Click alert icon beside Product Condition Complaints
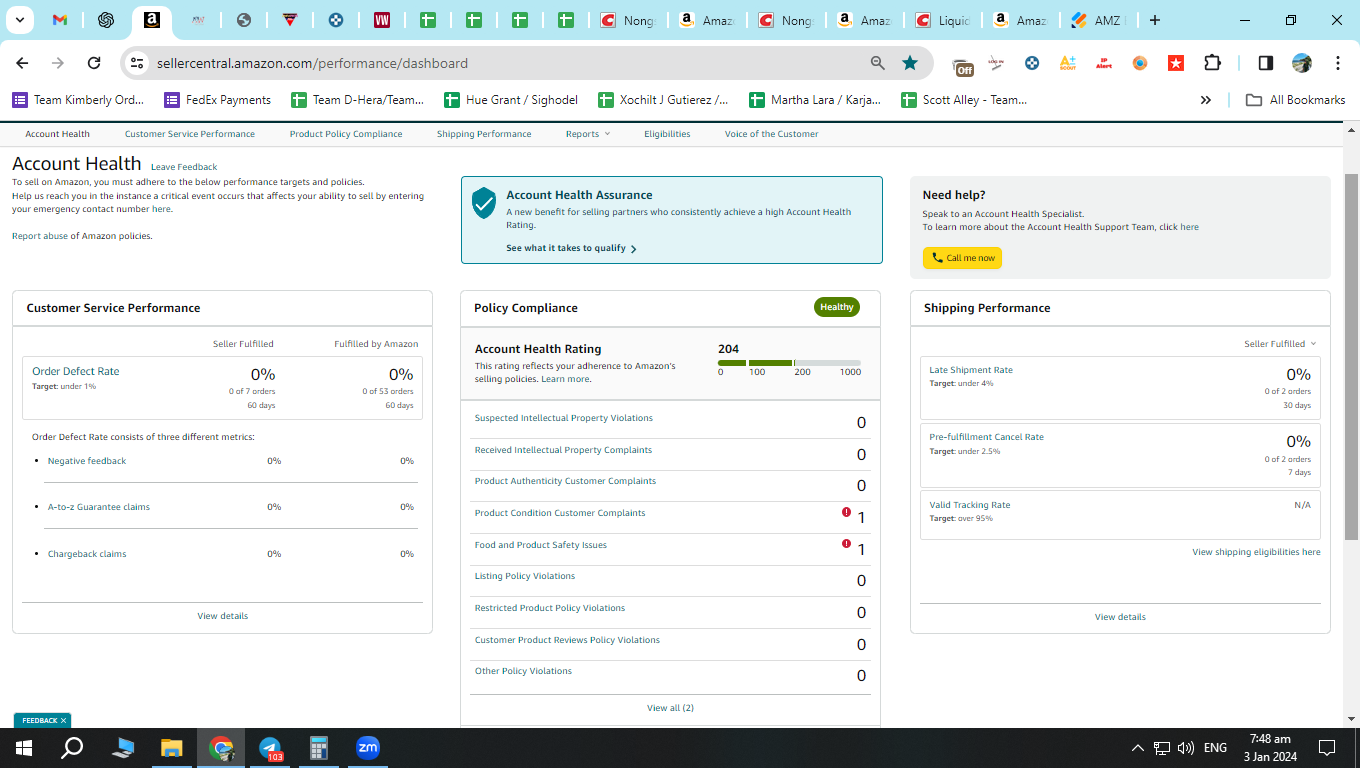The height and width of the screenshot is (768, 1360). click(x=846, y=512)
